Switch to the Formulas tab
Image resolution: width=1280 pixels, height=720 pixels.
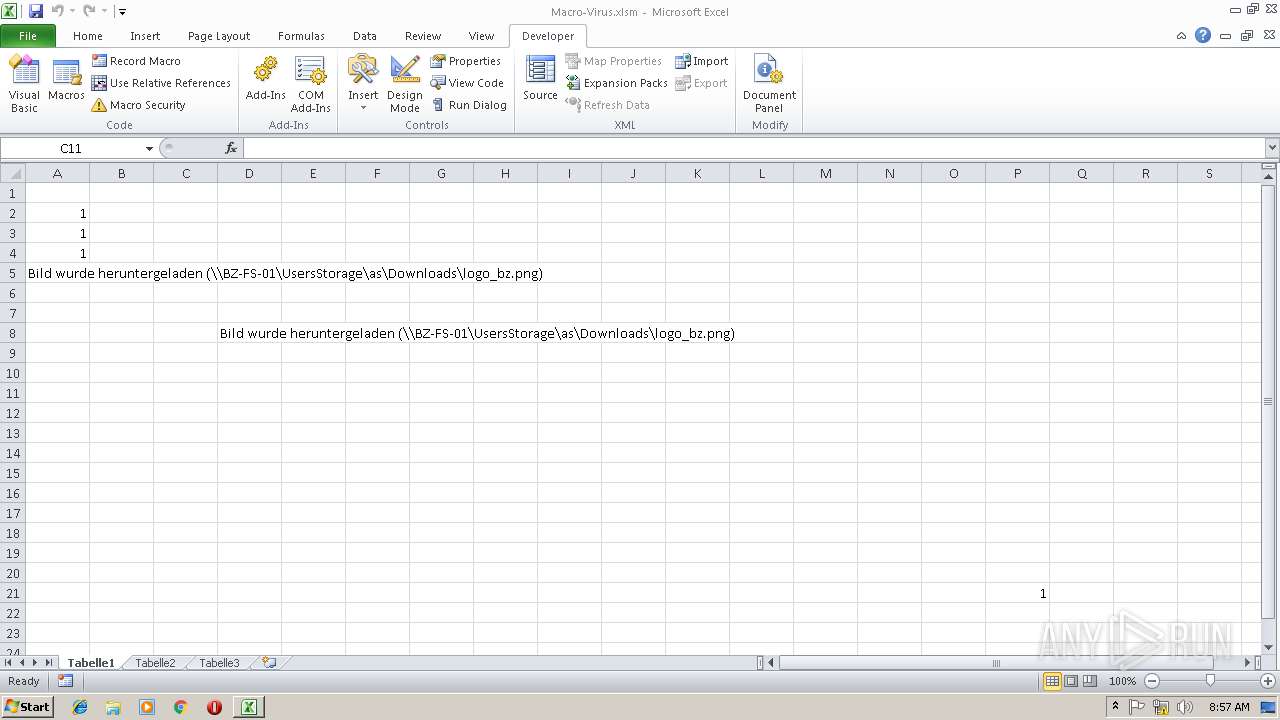(x=301, y=36)
